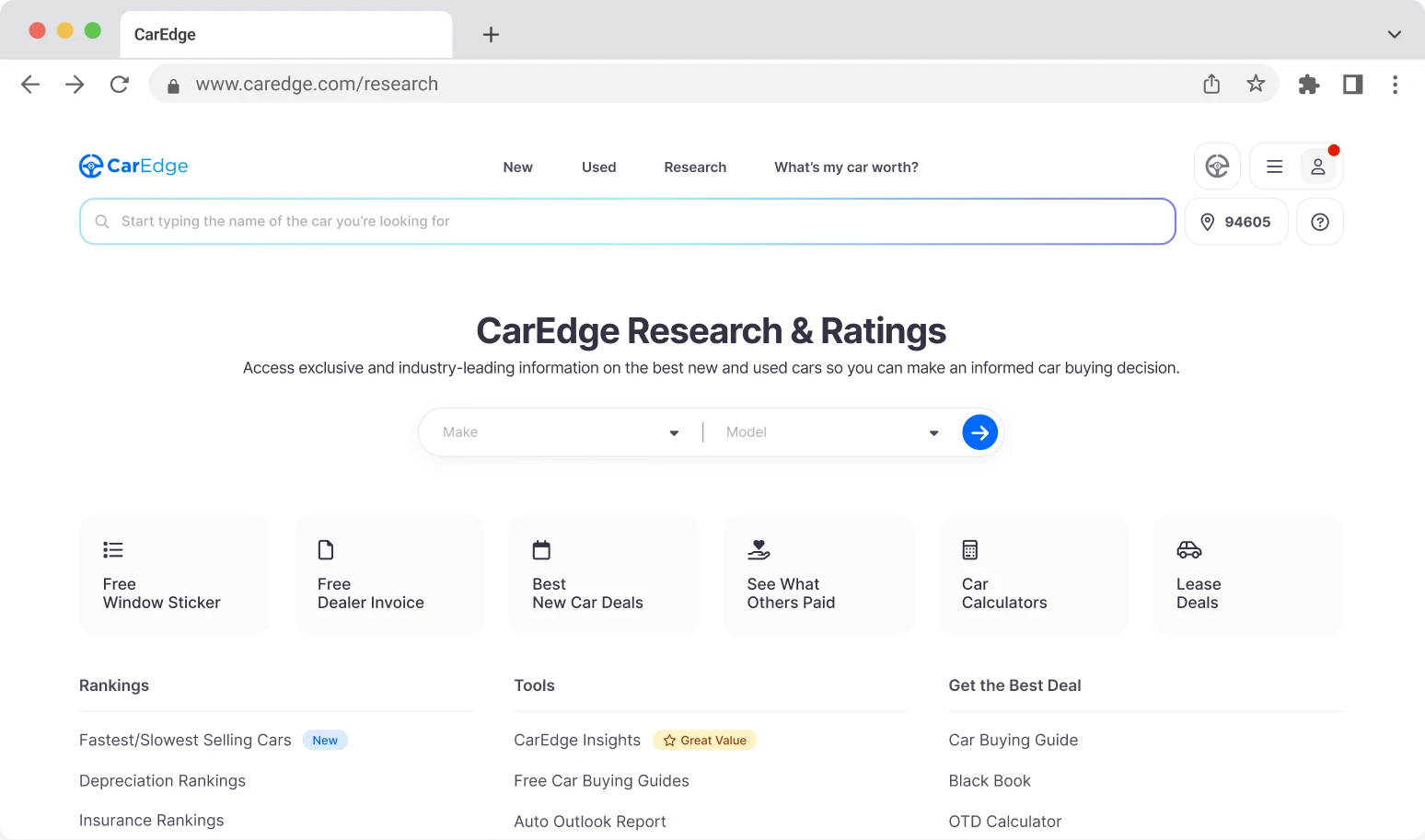Open the user account profile icon
Screen dimensions: 1425x840
(1318, 167)
